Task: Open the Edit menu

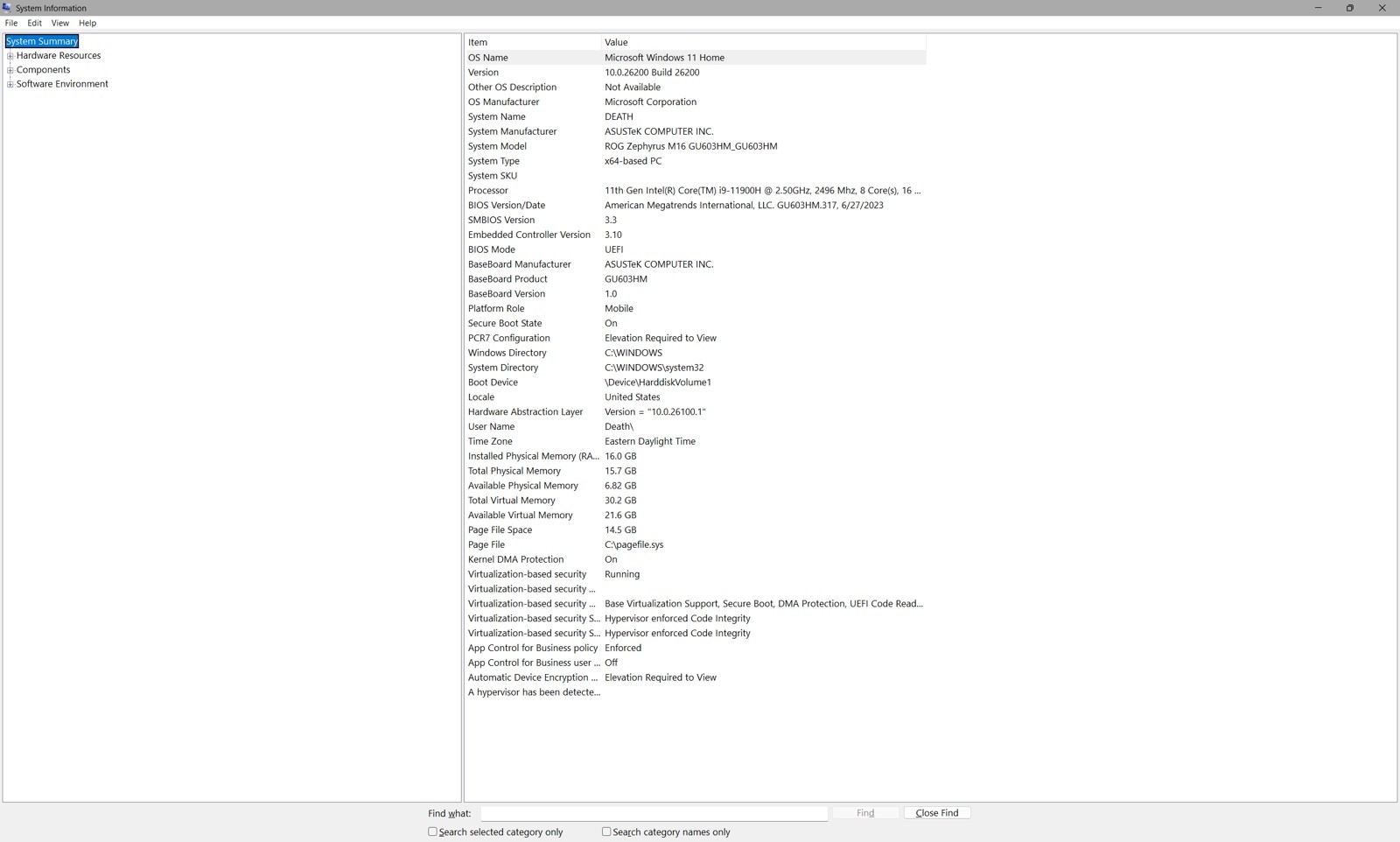Action: [x=34, y=23]
